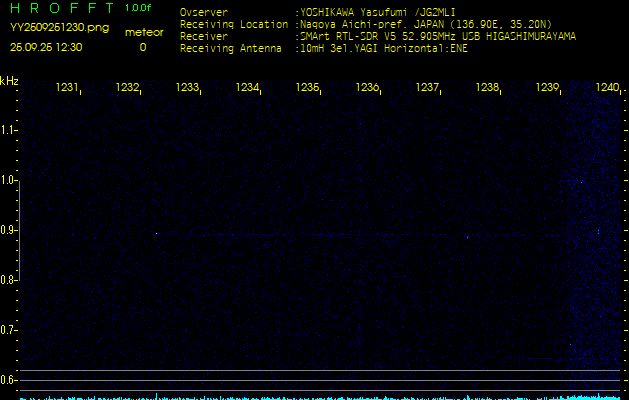Click the 10mH 3el.YAGI antenna text
This screenshot has width=629, height=400.
tap(384, 49)
